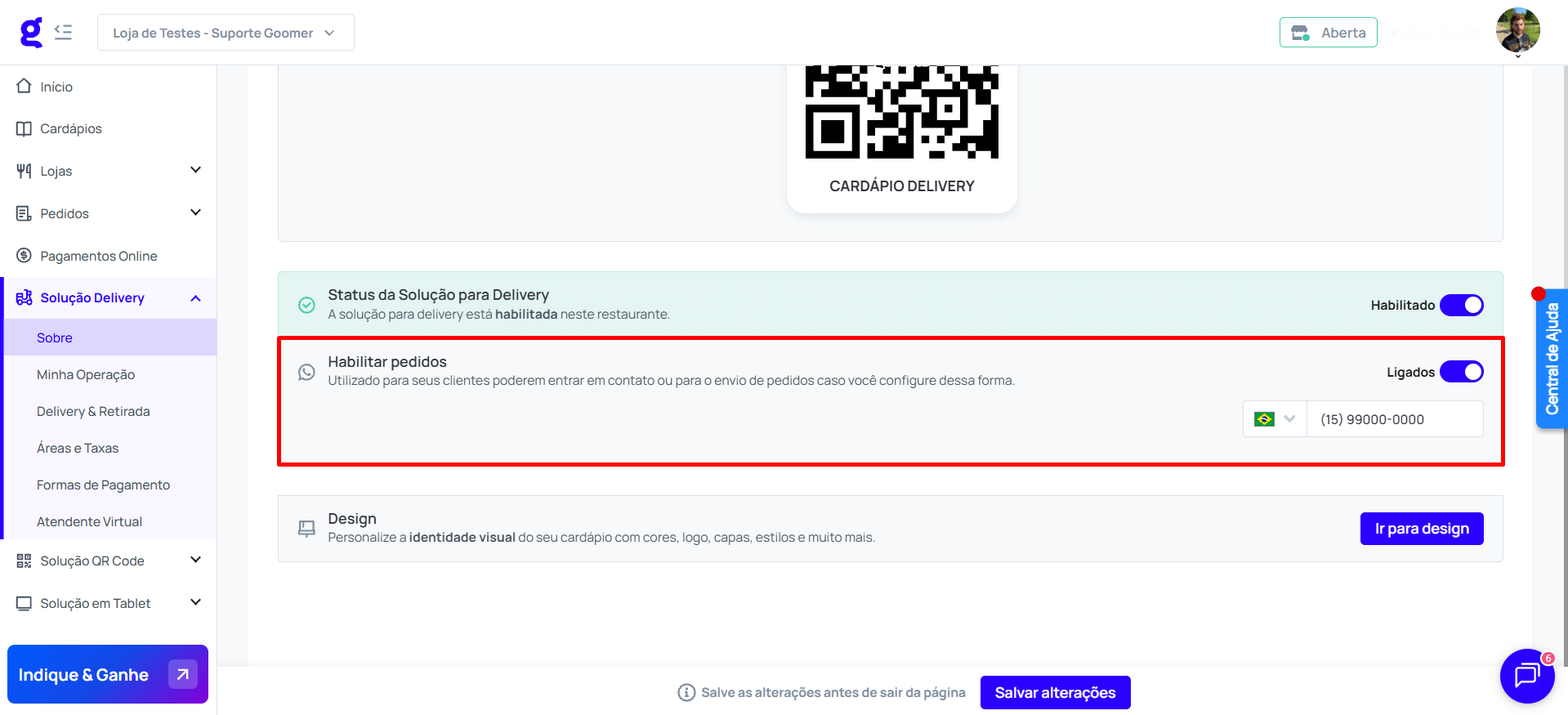The width and height of the screenshot is (1568, 715).
Task: Select Formas de Pagamento in sidebar
Action: pyautogui.click(x=103, y=485)
